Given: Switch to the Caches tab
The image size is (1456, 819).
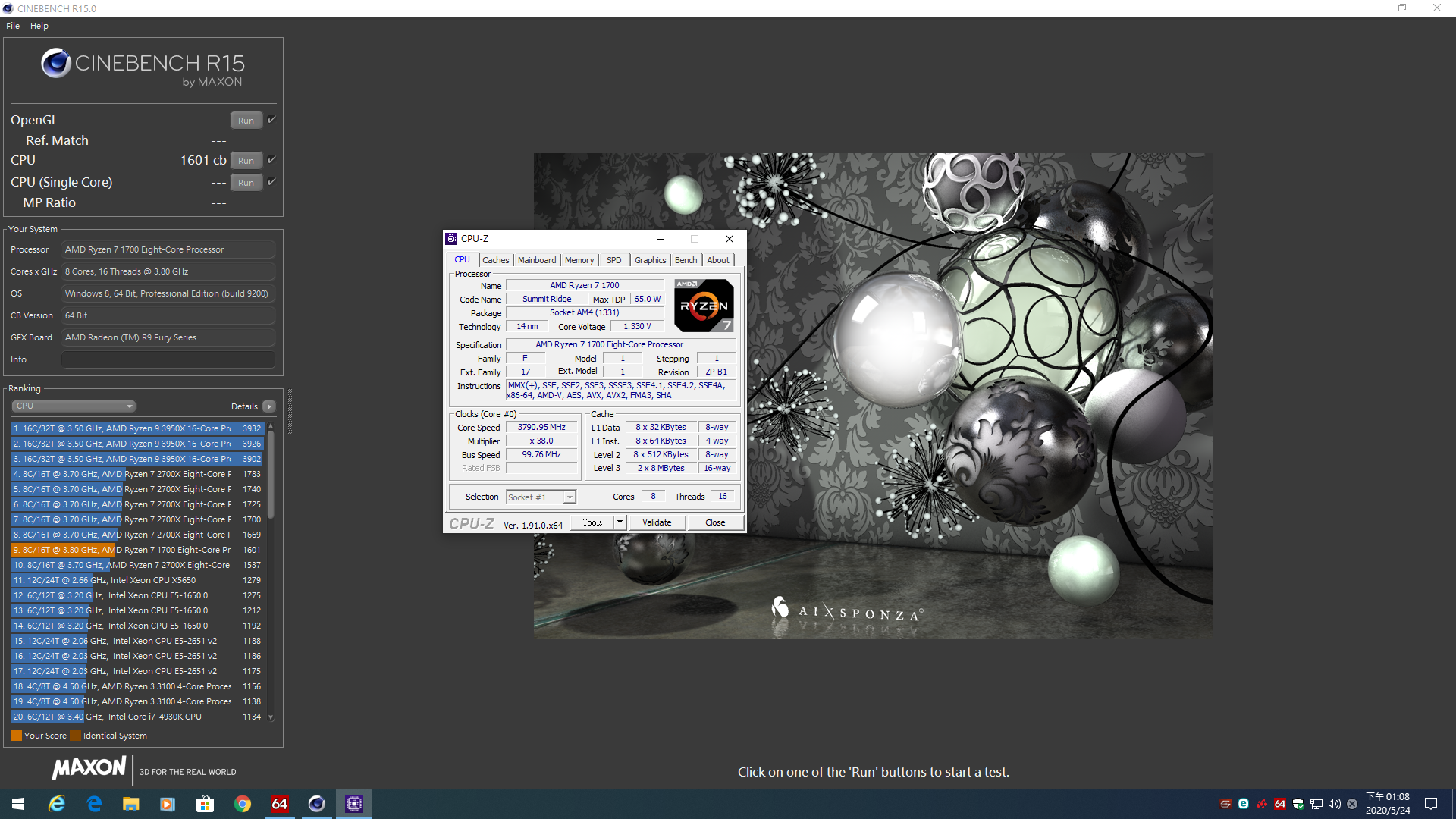Looking at the screenshot, I should [x=496, y=260].
